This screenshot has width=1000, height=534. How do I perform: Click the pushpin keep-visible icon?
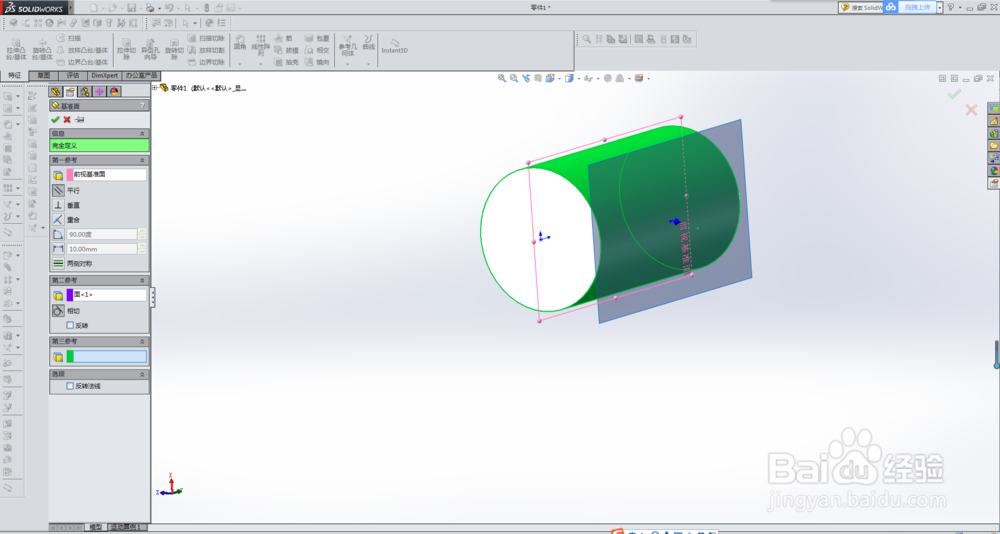pyautogui.click(x=79, y=119)
